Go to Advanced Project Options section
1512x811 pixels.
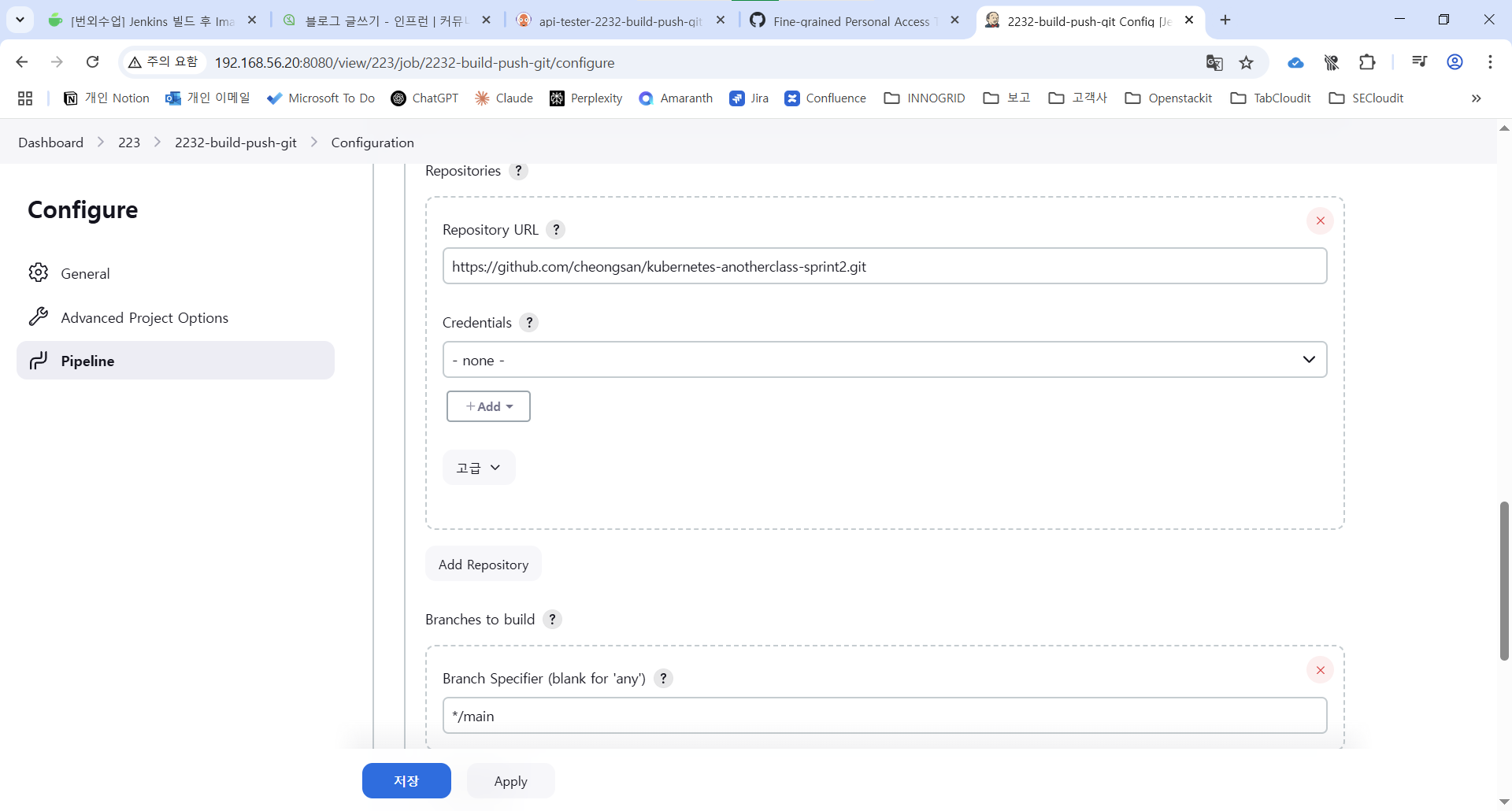176,317
